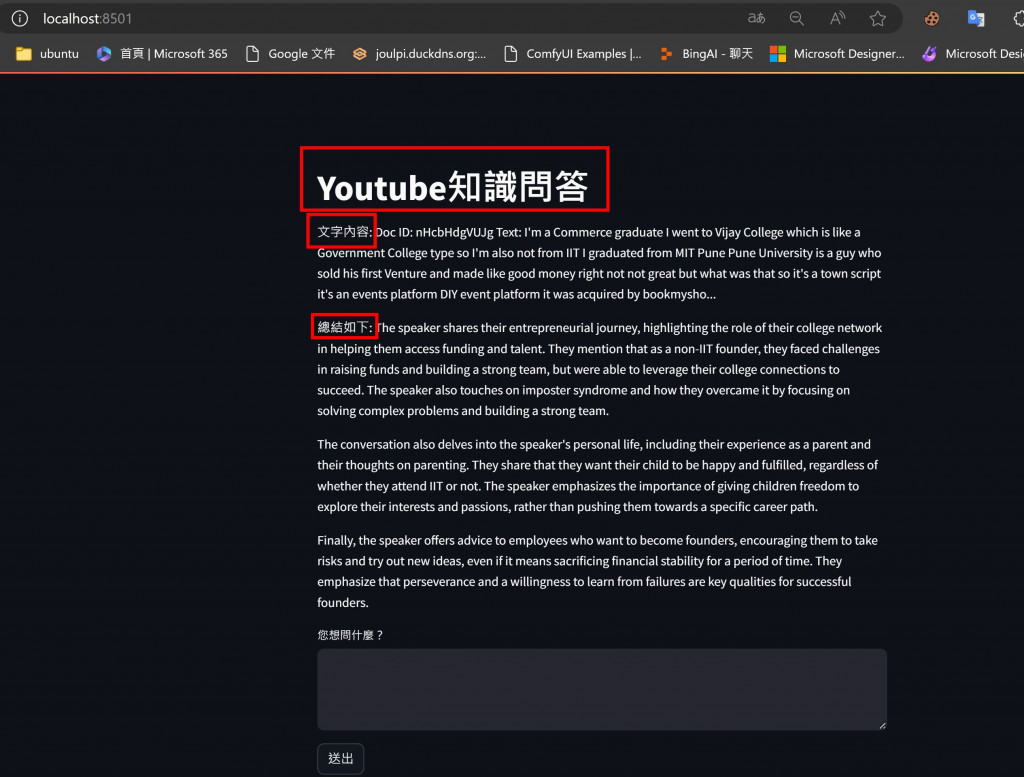Viewport: 1024px width, 777px height.
Task: Click the Doc ID nHcbHdgVUJg text
Action: pos(435,232)
